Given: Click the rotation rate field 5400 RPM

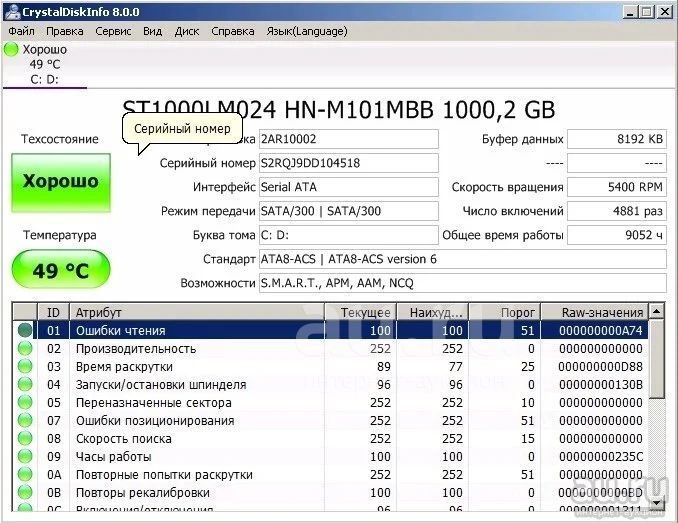Looking at the screenshot, I should pyautogui.click(x=617, y=187).
